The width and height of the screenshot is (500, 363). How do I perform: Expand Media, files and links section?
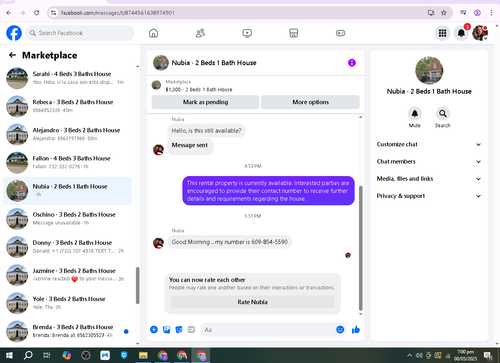tap(429, 179)
